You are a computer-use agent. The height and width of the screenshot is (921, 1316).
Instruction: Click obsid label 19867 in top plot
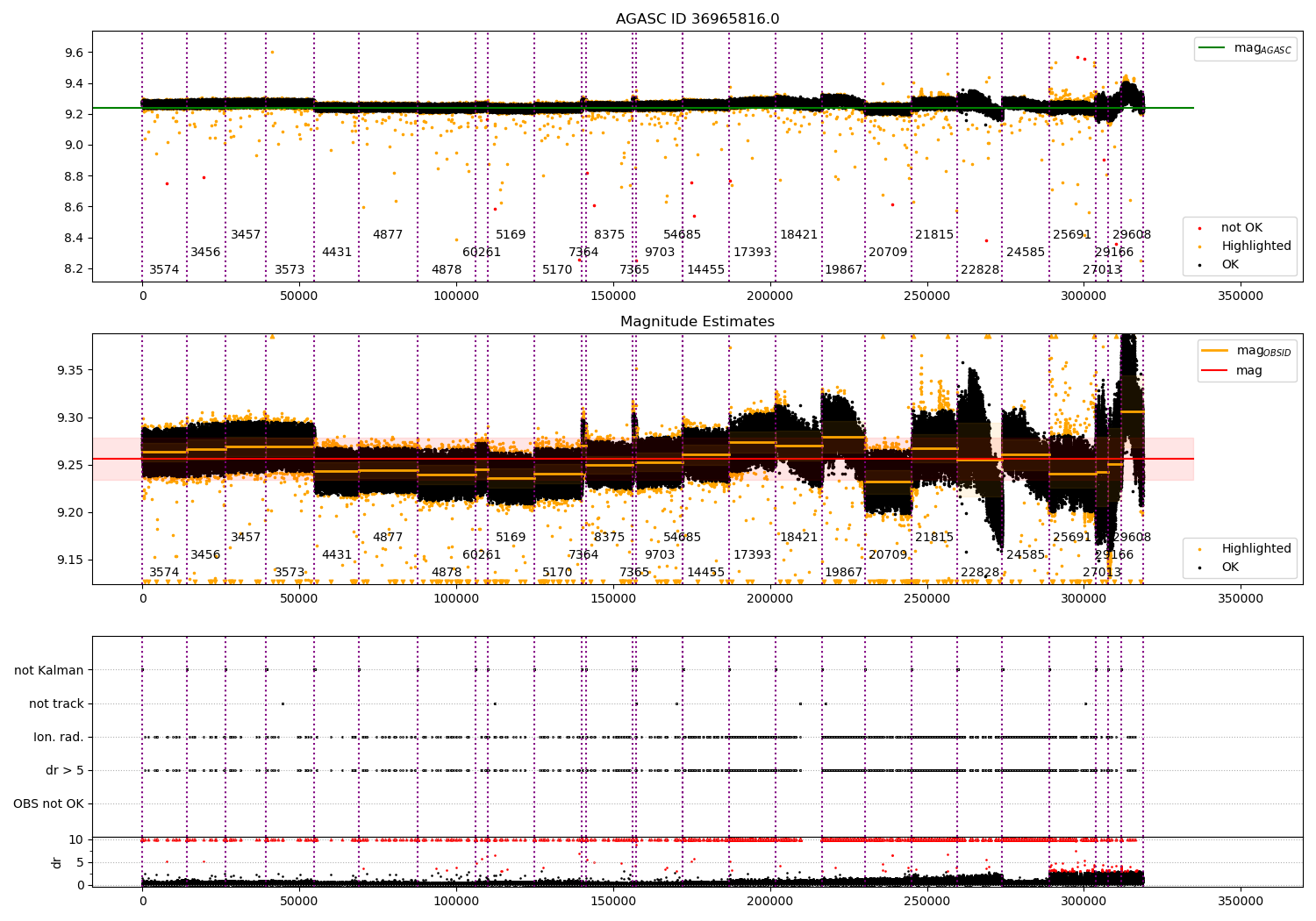pos(844,270)
